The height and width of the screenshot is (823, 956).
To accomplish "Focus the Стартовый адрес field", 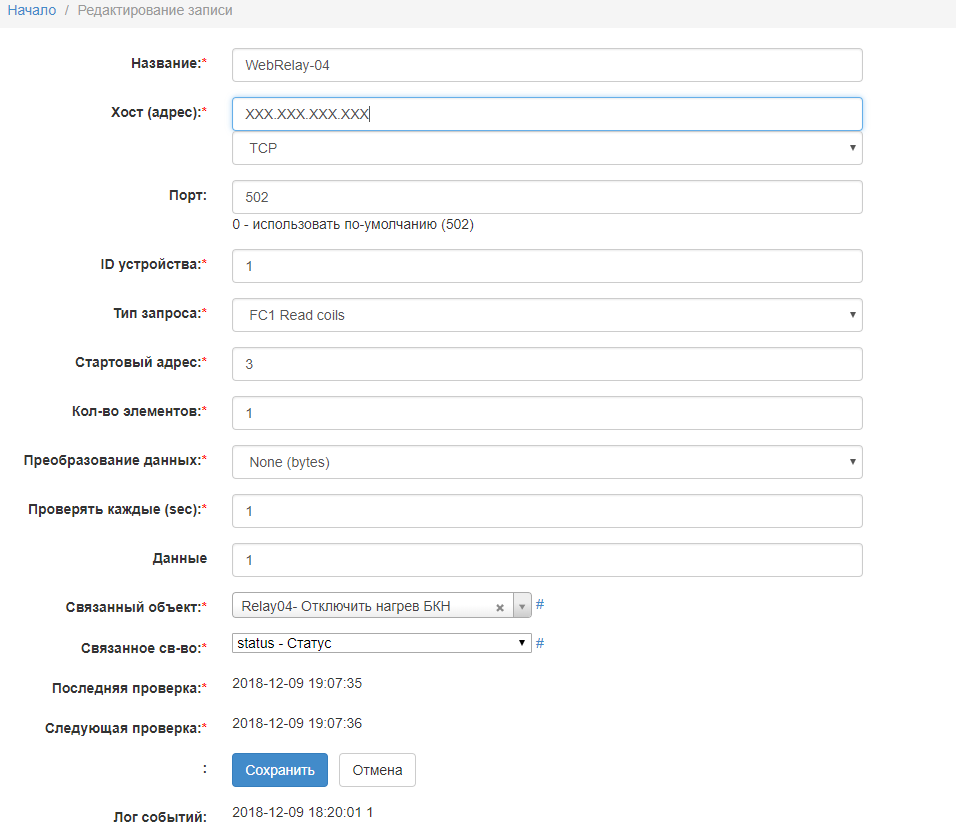I will 546,364.
